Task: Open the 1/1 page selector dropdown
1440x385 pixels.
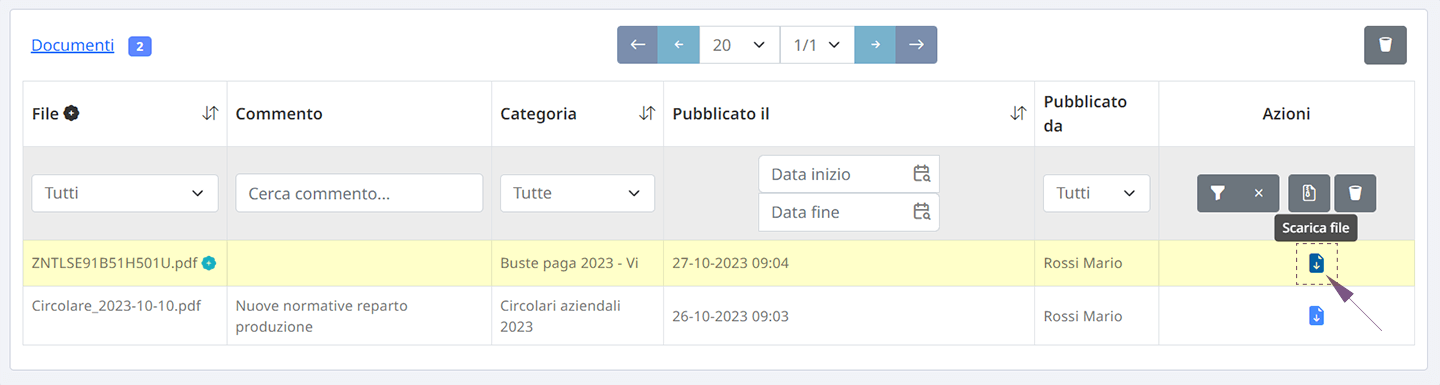Action: point(817,45)
